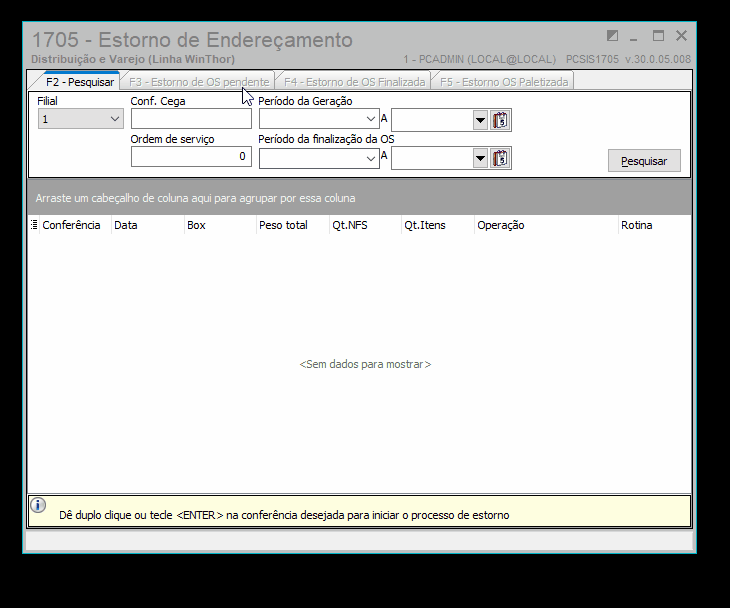Click the restore-layout icon in title bar
This screenshot has width=730, height=608.
[612, 36]
